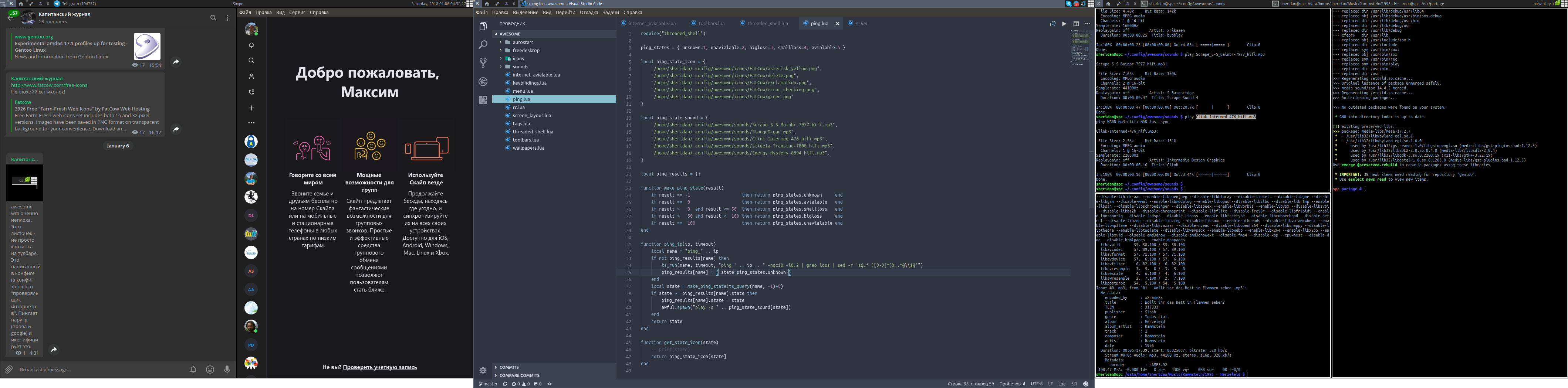
Task: Click the Проверить учетную запись link
Action: pyautogui.click(x=380, y=367)
